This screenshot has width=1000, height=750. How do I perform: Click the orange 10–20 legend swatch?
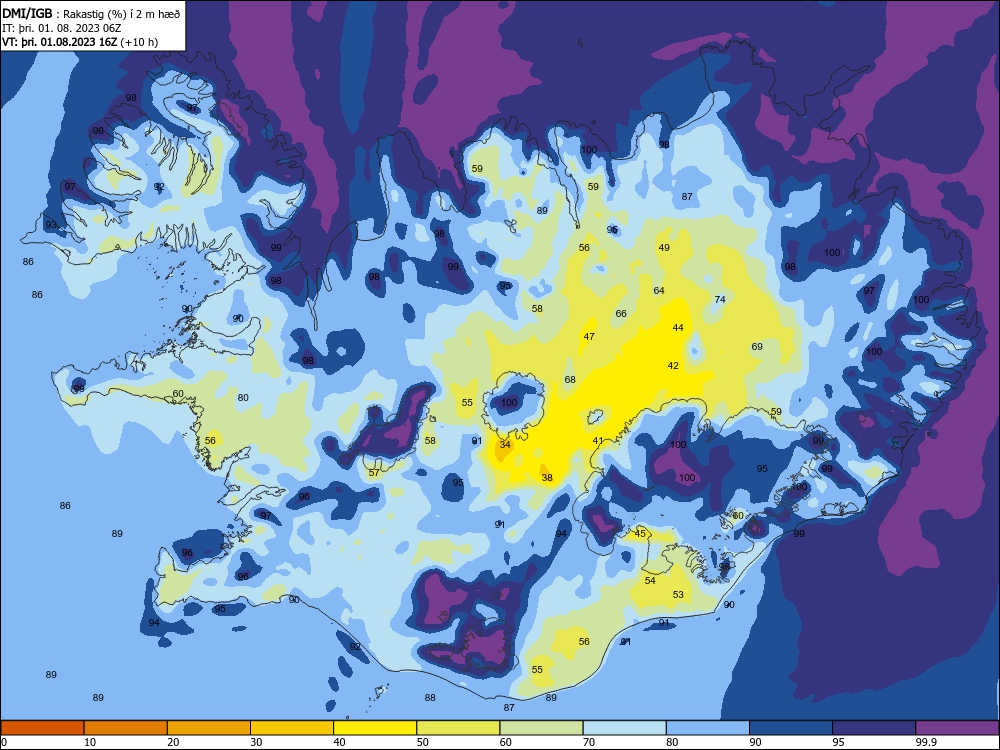[x=126, y=728]
